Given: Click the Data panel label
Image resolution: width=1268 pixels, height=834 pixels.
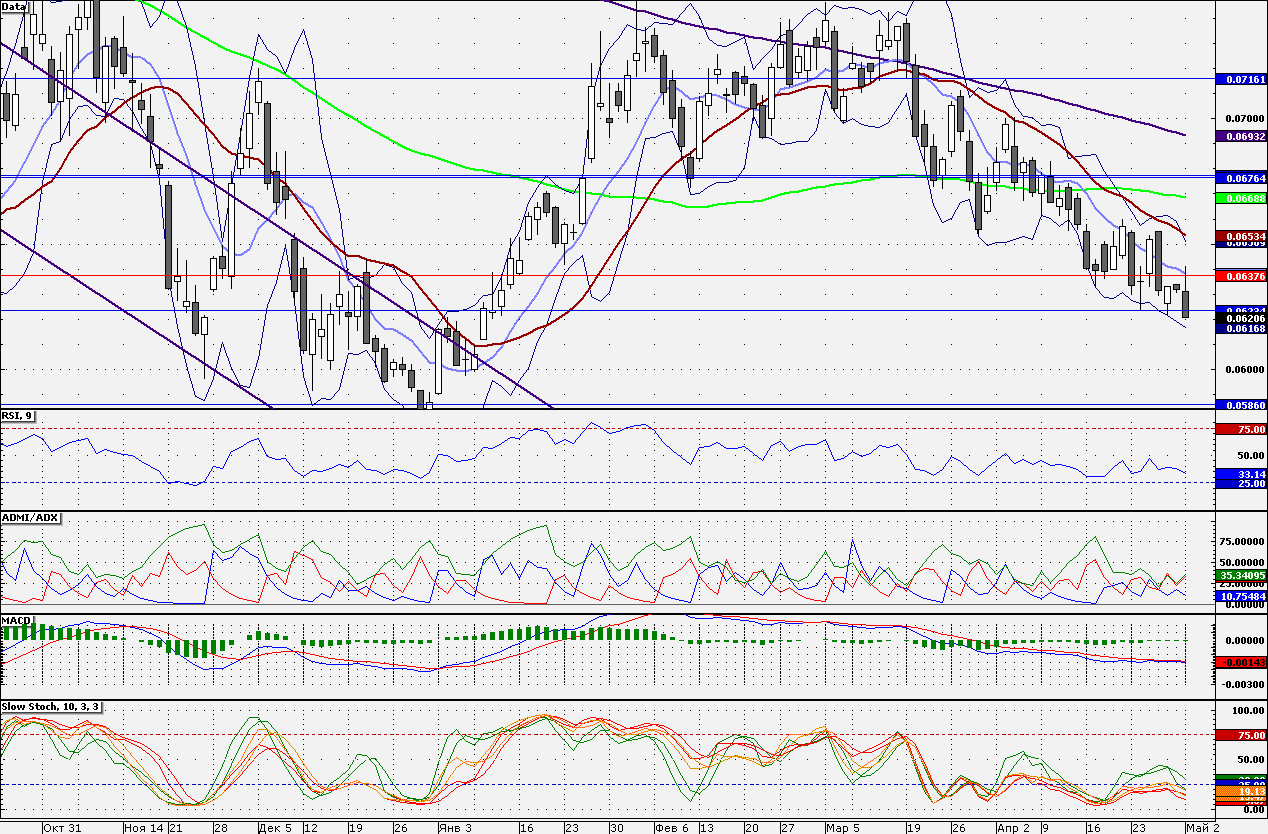Looking at the screenshot, I should click(14, 6).
